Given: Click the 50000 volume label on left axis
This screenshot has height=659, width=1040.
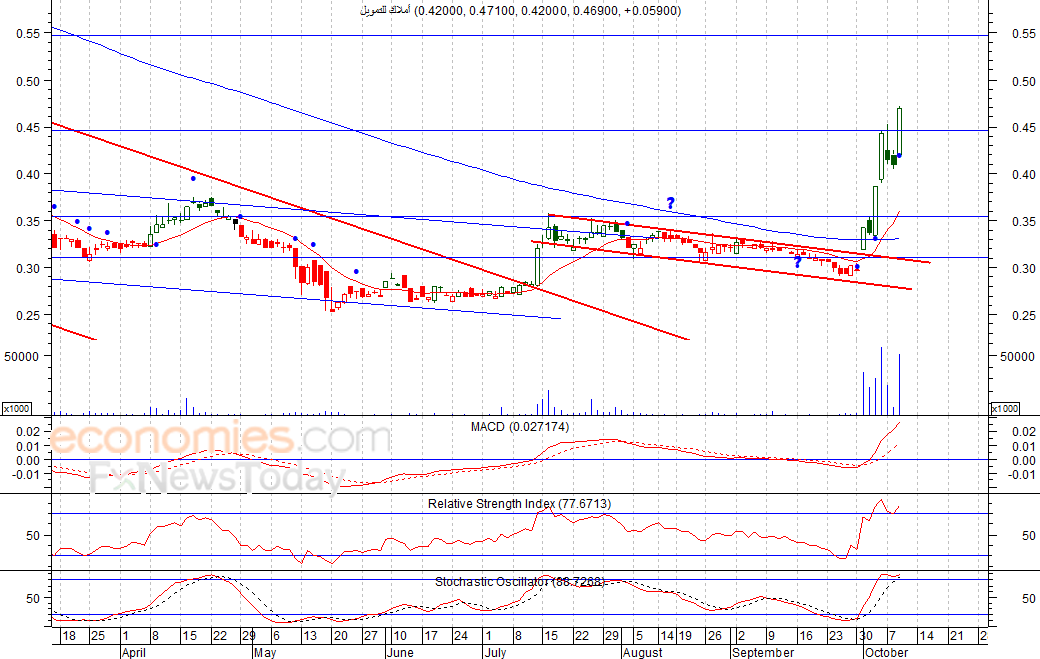Looking at the screenshot, I should point(21,357).
